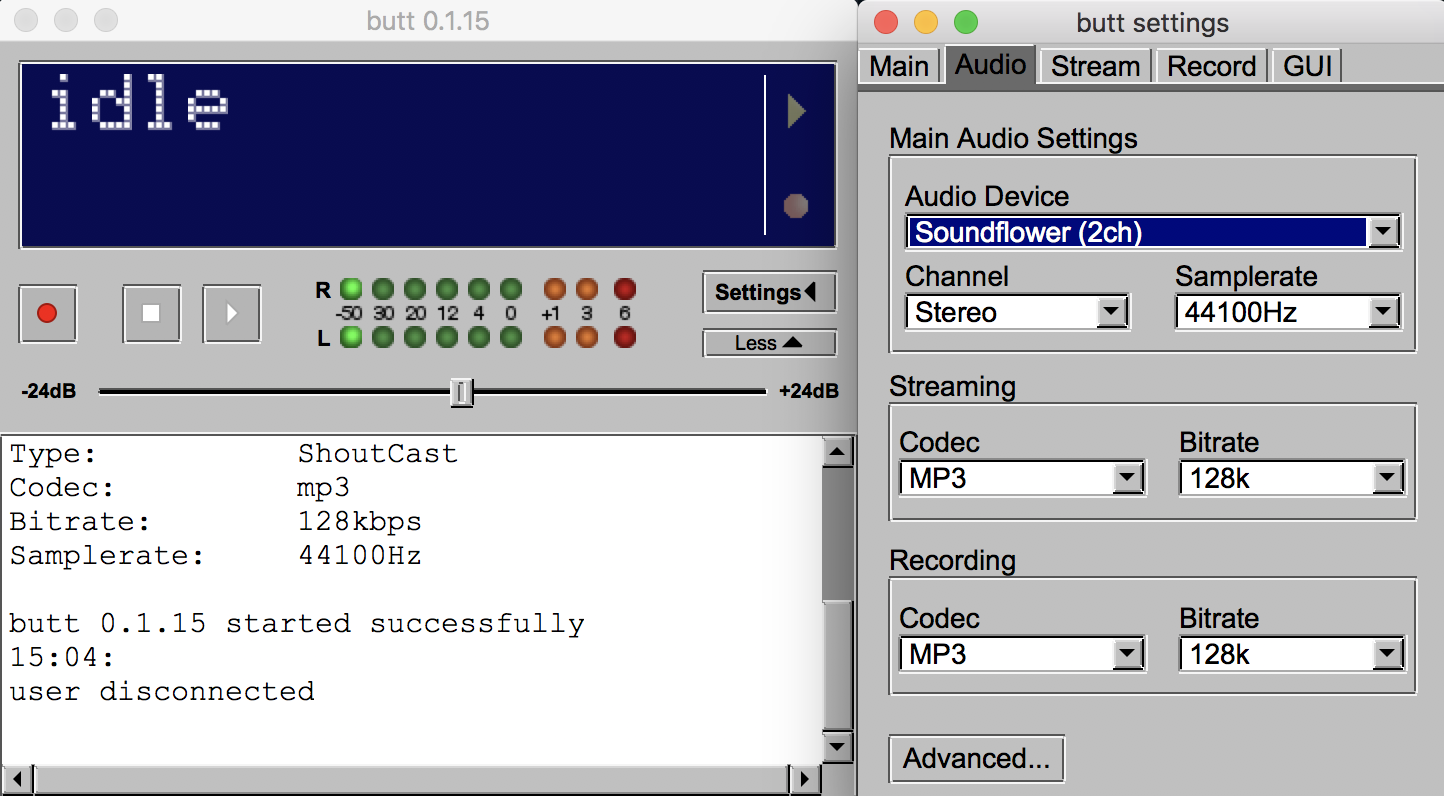Viewport: 1444px width, 796px height.
Task: Click the log horizontal scrollbar
Action: click(411, 778)
